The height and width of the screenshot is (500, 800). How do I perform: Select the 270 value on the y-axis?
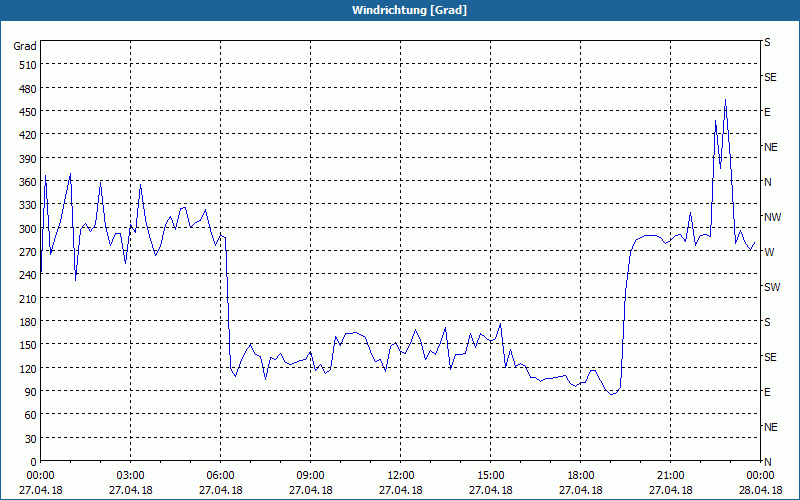(x=28, y=252)
